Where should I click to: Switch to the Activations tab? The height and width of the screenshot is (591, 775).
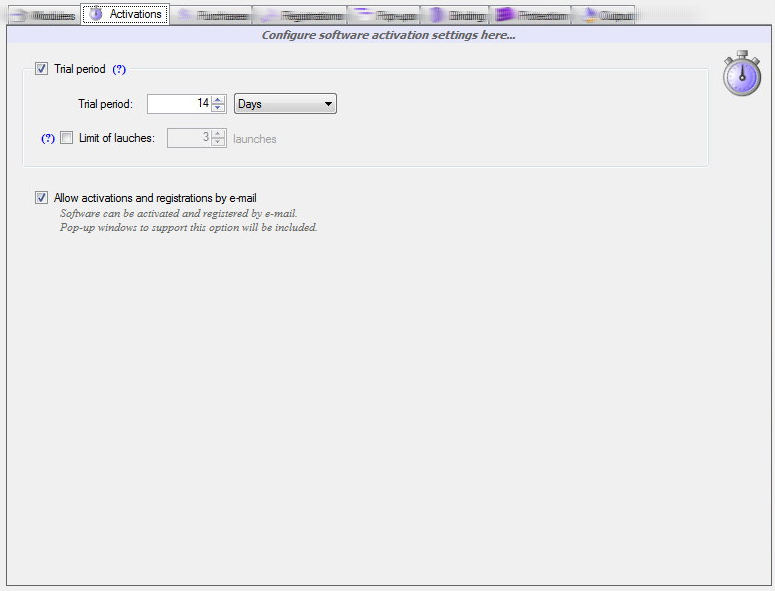click(125, 14)
